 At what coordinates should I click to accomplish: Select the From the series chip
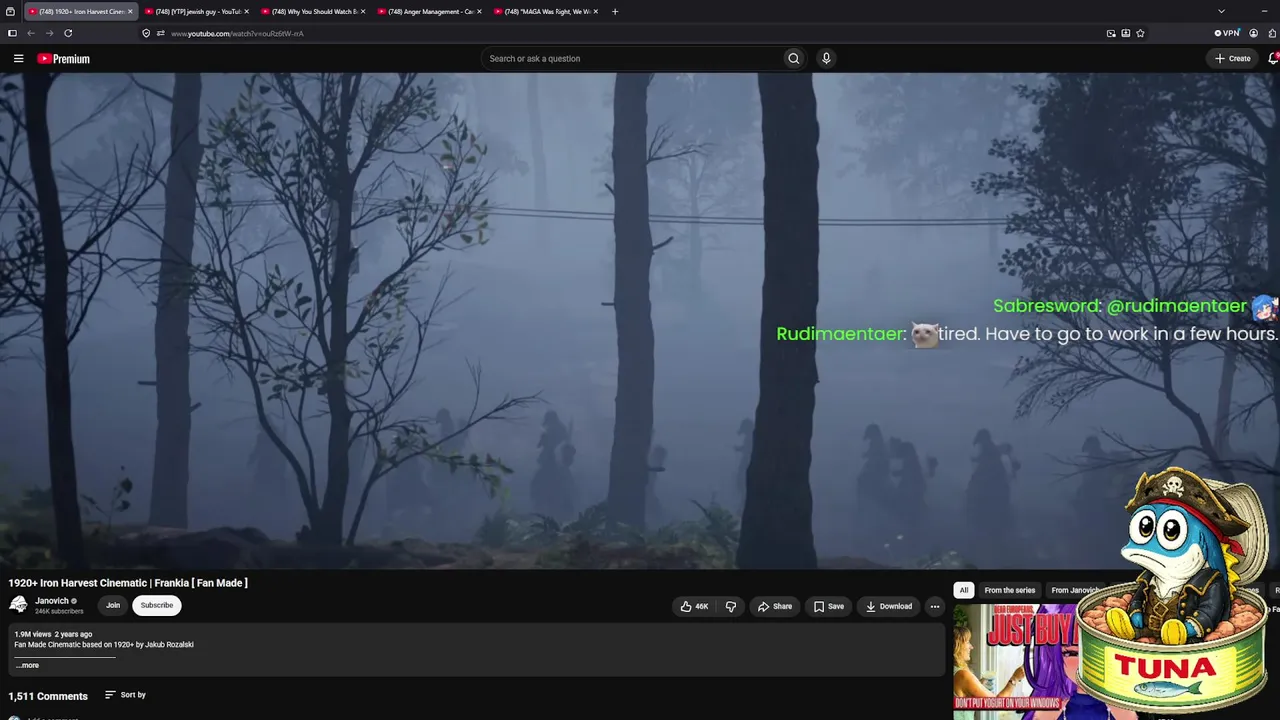tap(1010, 590)
